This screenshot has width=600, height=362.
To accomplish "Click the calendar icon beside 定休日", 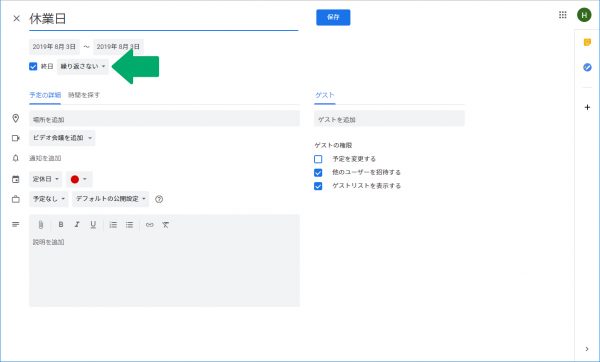I will (x=15, y=179).
